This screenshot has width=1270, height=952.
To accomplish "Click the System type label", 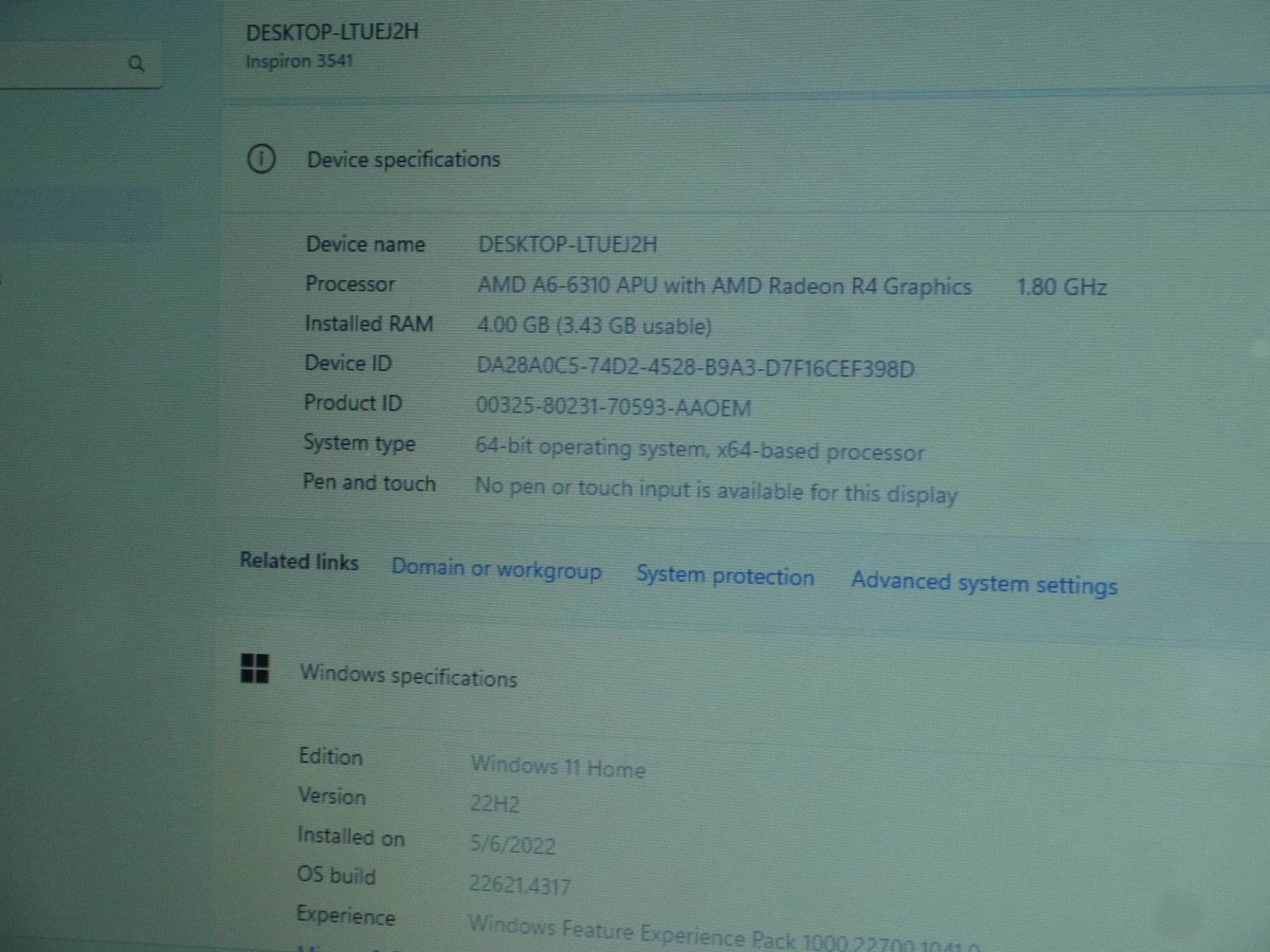I will click(360, 443).
